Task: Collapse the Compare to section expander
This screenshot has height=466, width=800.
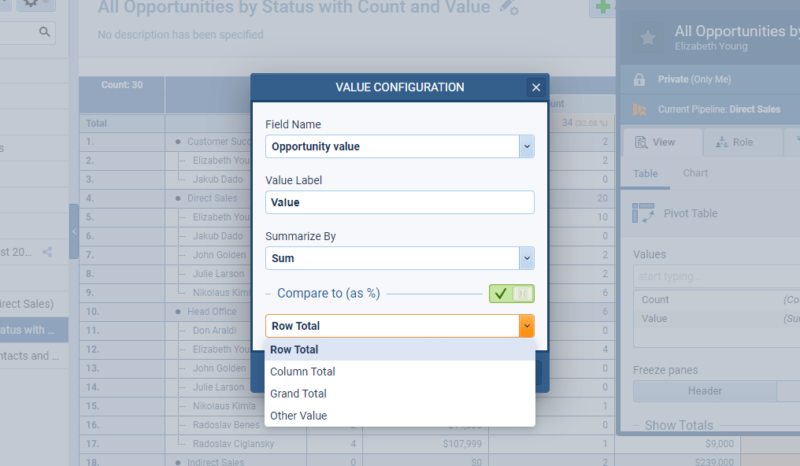Action: pos(268,293)
